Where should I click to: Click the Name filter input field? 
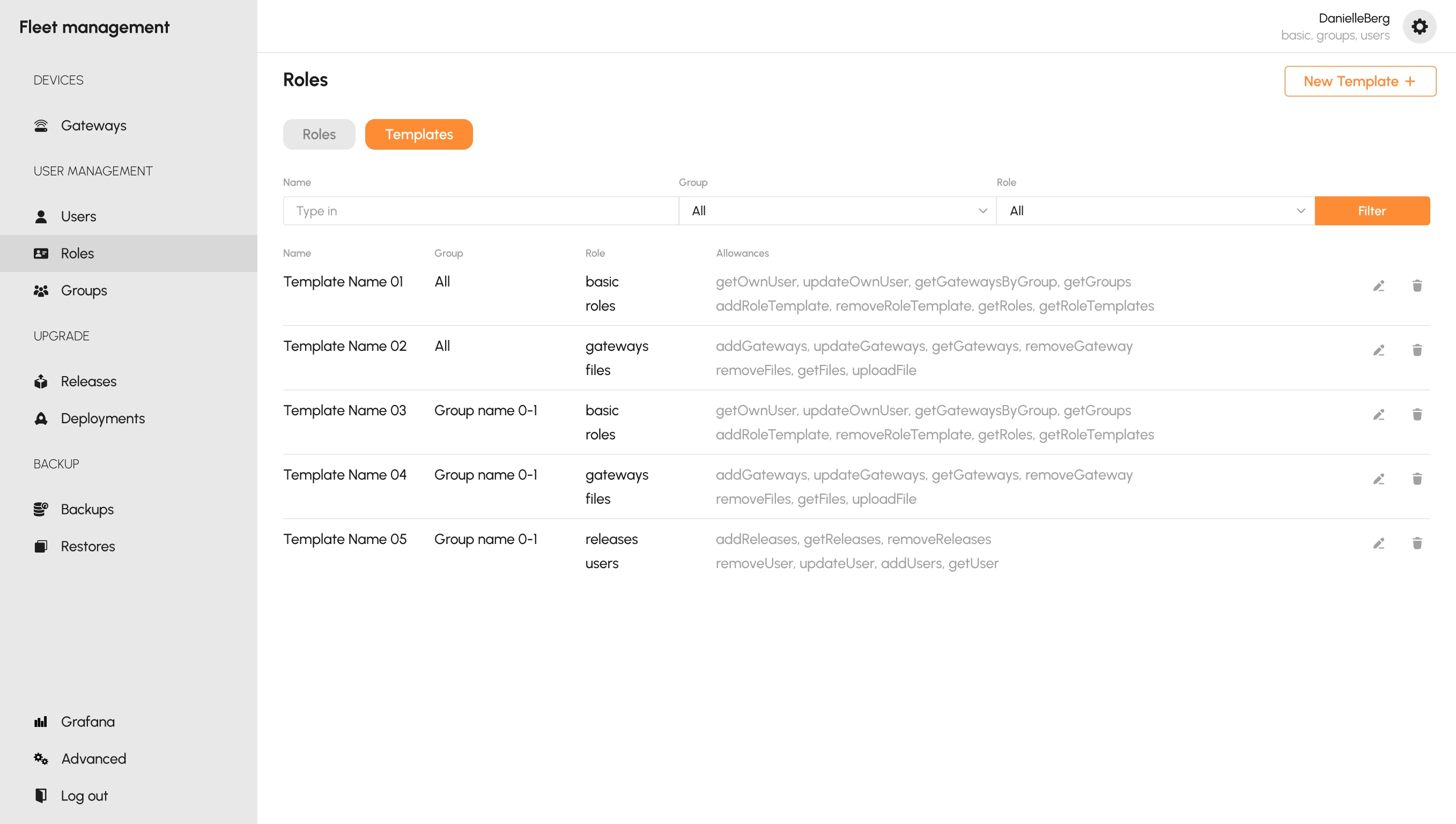pyautogui.click(x=481, y=211)
